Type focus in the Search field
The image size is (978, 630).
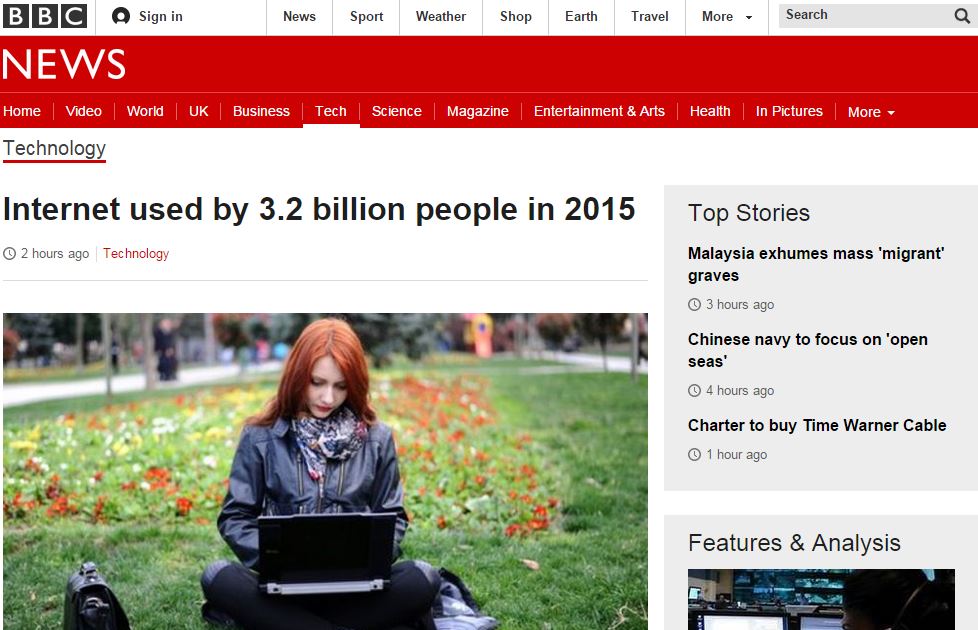pos(866,15)
